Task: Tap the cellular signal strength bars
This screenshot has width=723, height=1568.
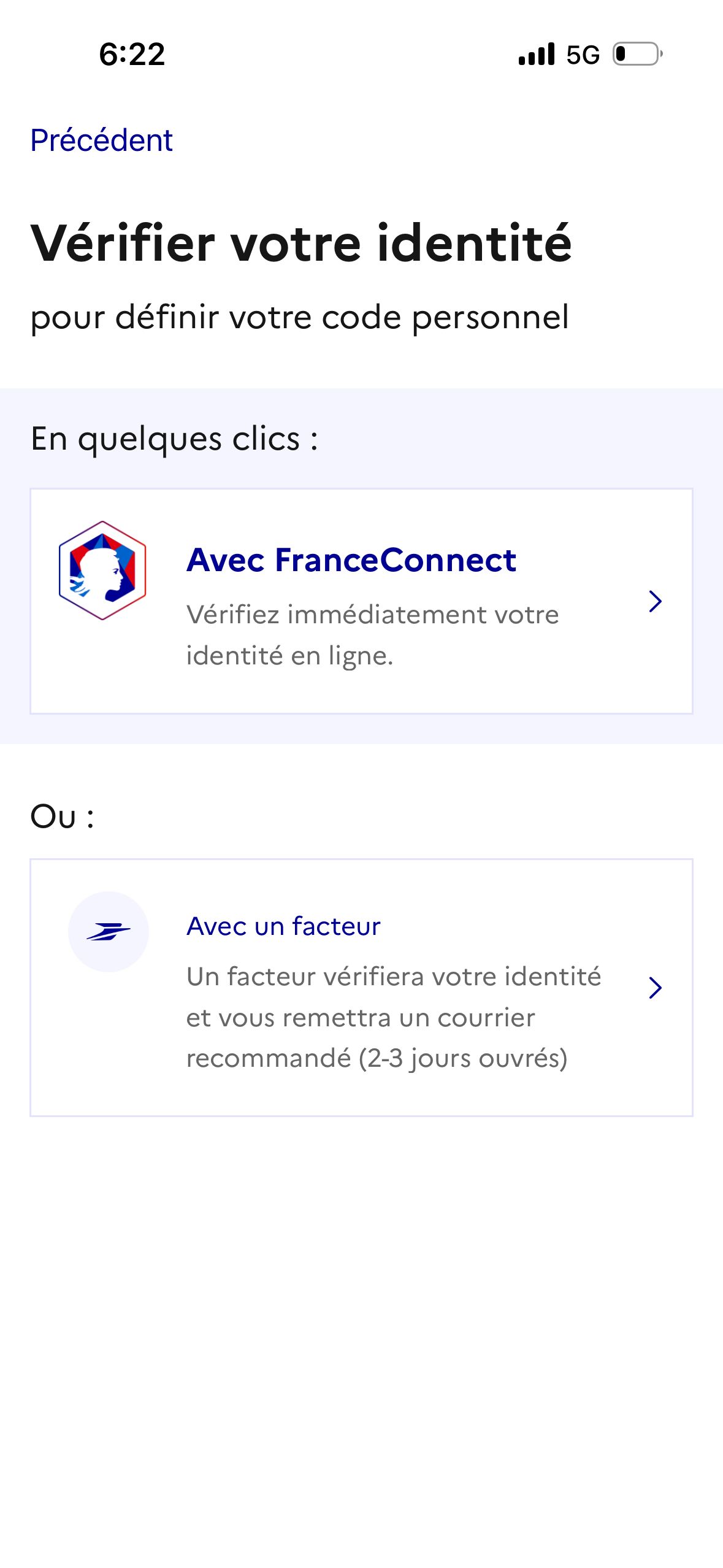Action: pos(537,54)
